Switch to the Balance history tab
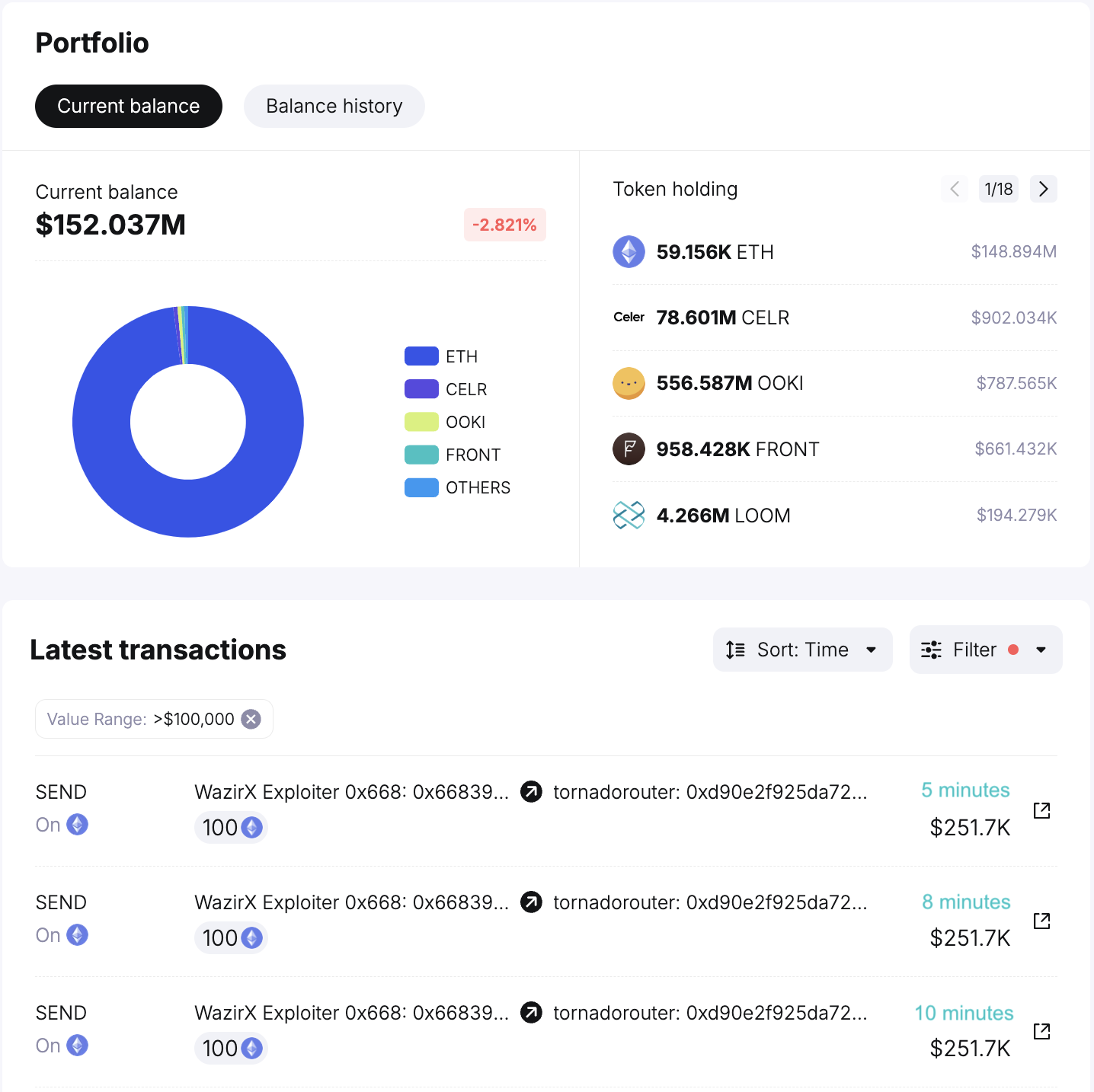The height and width of the screenshot is (1092, 1094). (334, 106)
